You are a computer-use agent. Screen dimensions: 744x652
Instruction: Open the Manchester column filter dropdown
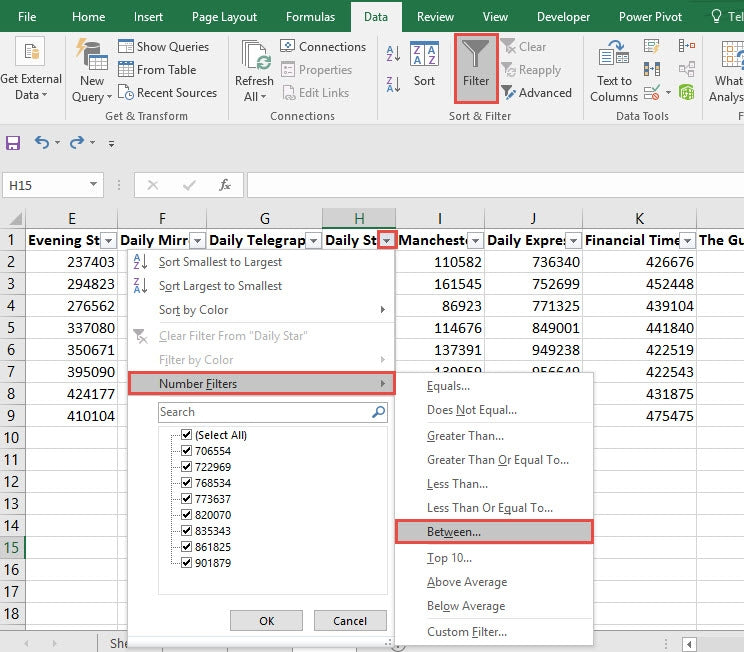point(475,241)
